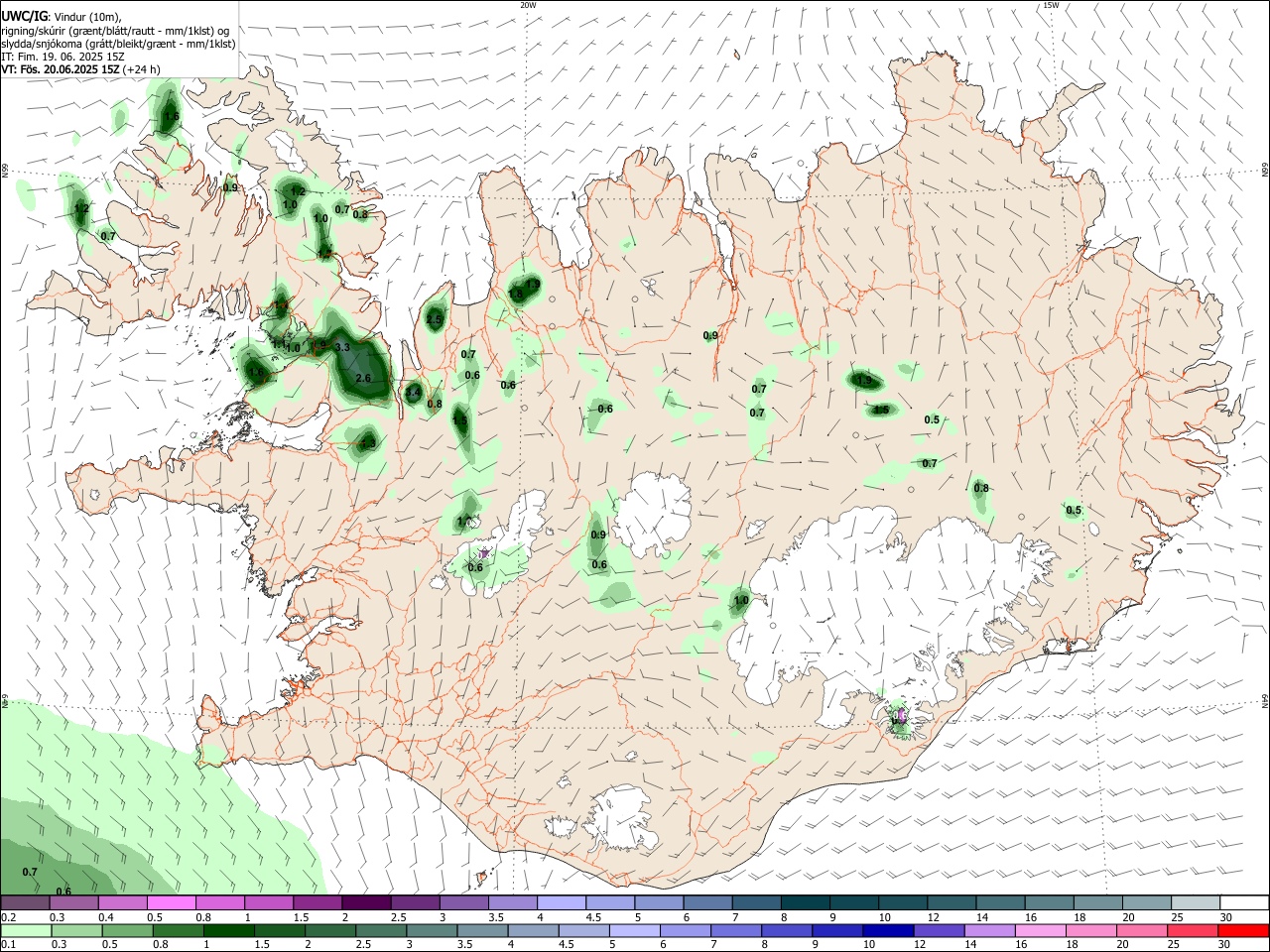The image size is (1270, 952).
Task: Pick the snow legend swatch labeled 0.8
Action: [x=219, y=903]
